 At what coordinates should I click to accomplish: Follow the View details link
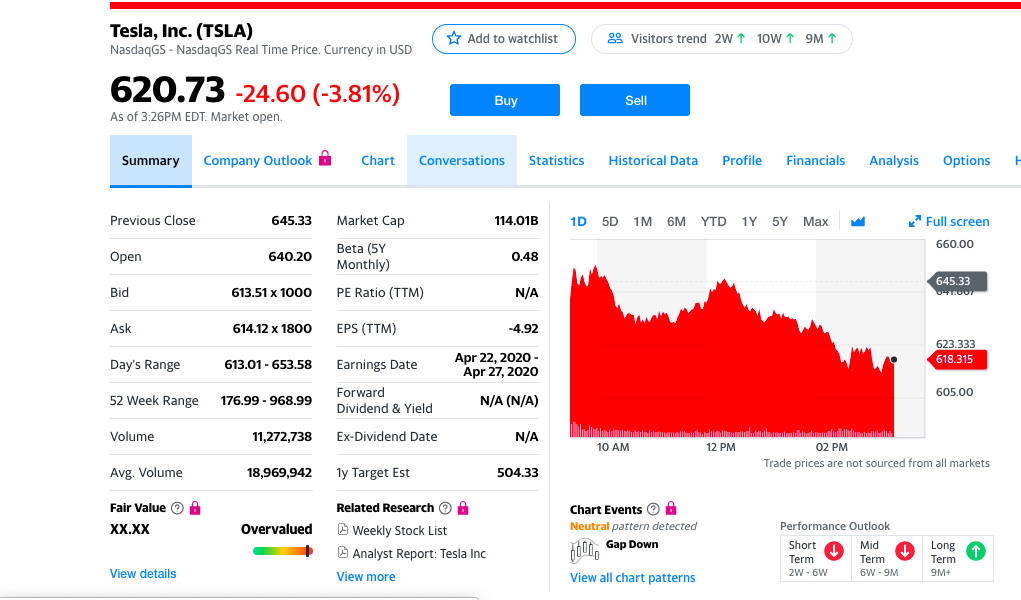coord(143,574)
